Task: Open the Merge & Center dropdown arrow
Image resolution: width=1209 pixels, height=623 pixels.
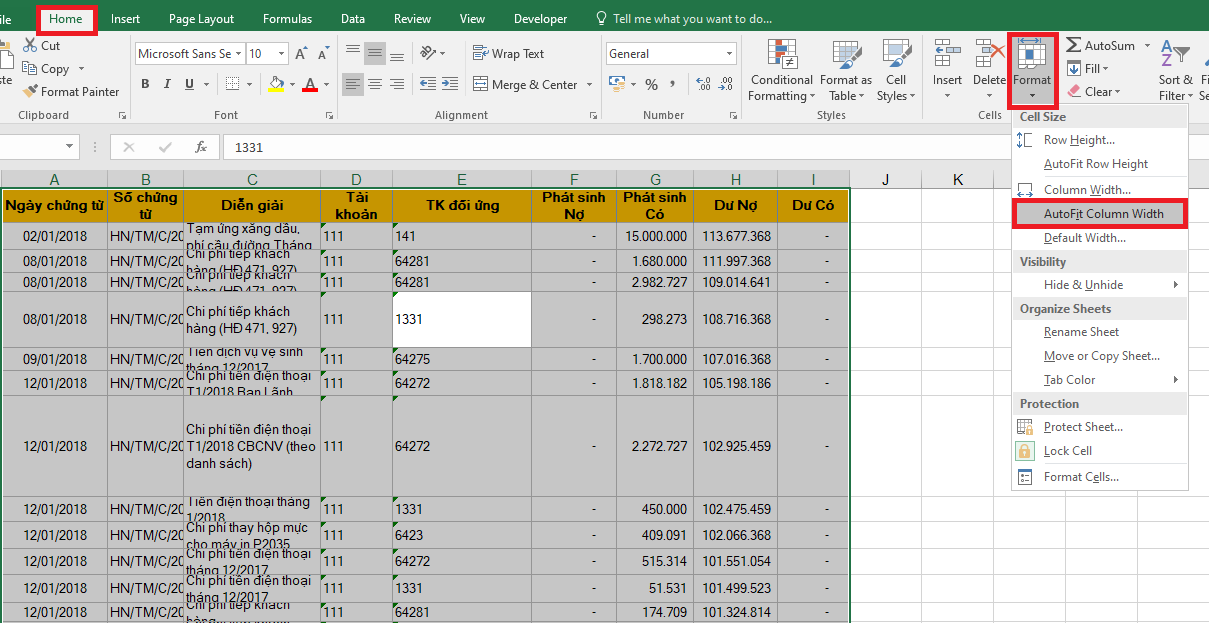Action: [590, 85]
